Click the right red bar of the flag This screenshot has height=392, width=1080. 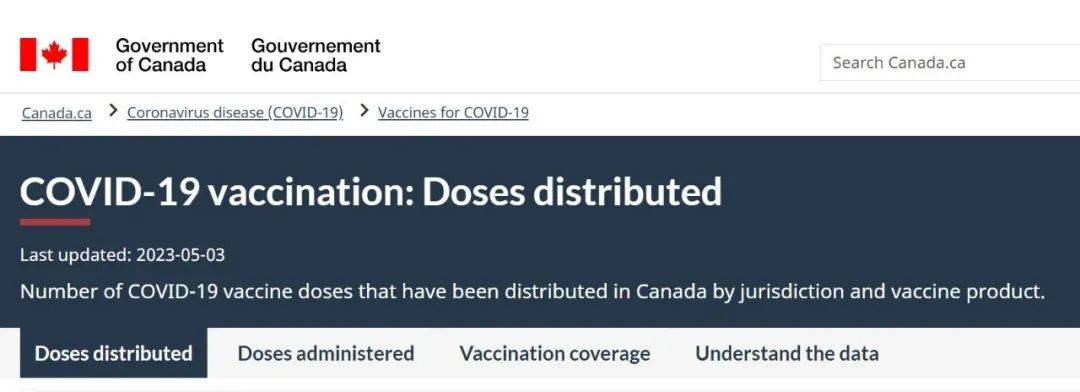(x=80, y=54)
